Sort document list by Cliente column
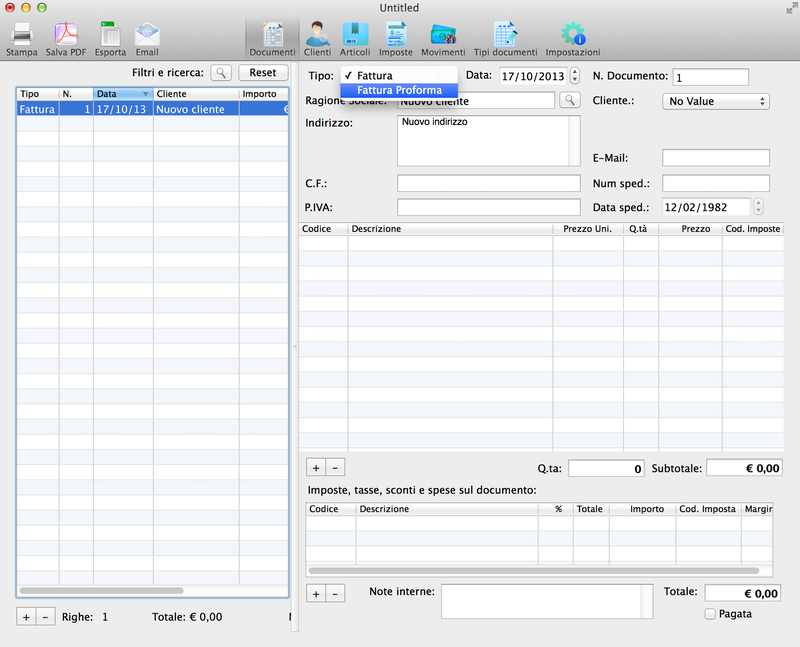This screenshot has width=800, height=647. coord(196,94)
